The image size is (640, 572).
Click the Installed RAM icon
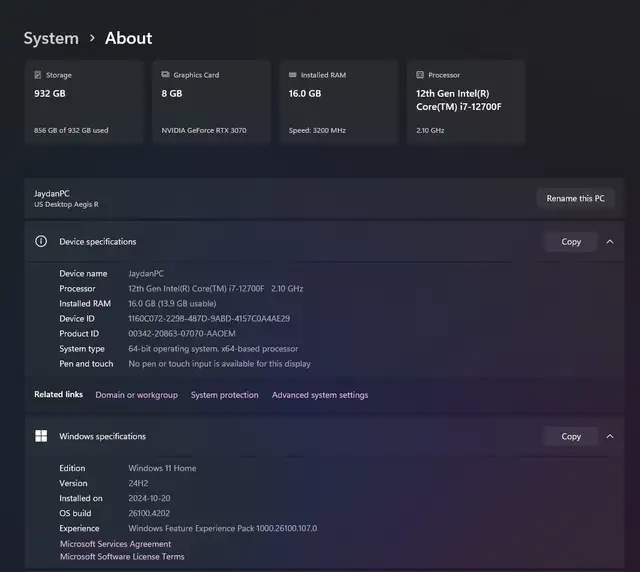[x=293, y=75]
